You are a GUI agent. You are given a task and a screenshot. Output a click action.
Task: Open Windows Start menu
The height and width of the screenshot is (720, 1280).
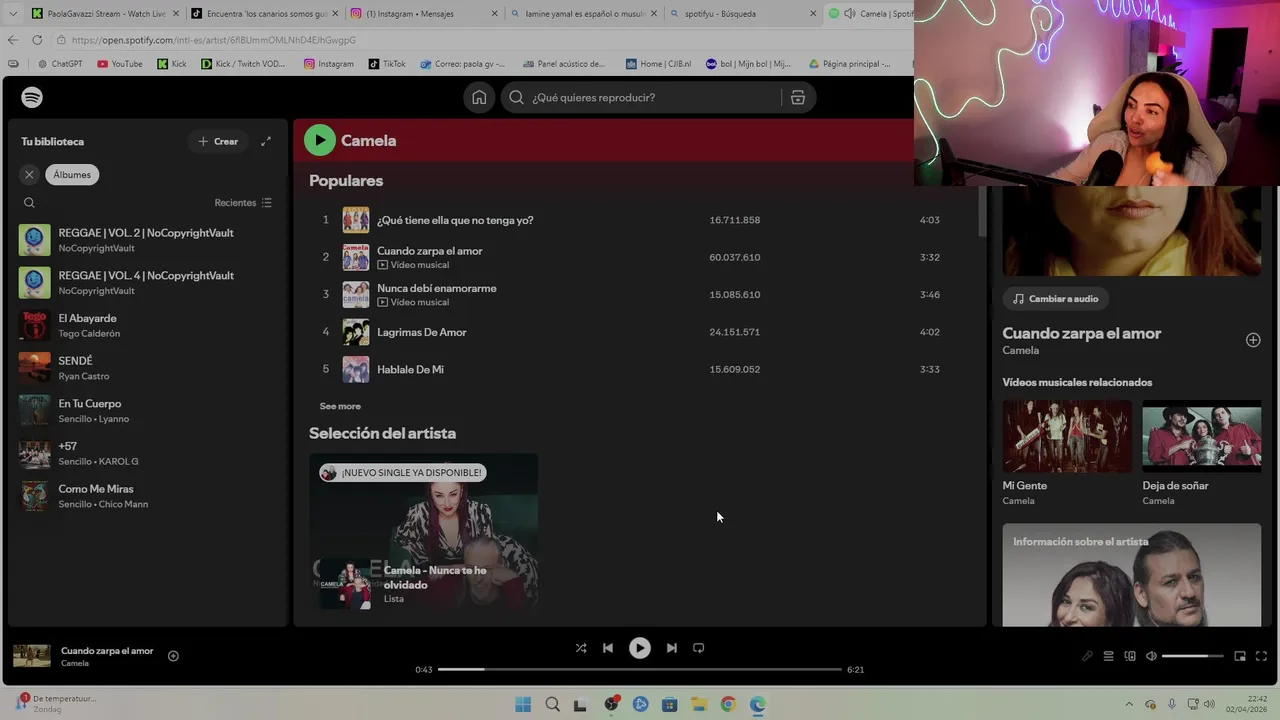click(523, 704)
